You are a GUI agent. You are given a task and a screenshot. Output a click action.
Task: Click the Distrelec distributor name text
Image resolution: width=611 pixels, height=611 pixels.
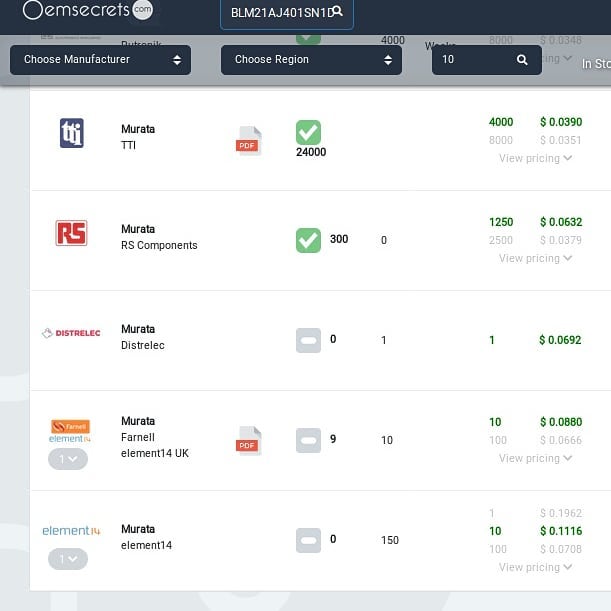[x=143, y=345]
